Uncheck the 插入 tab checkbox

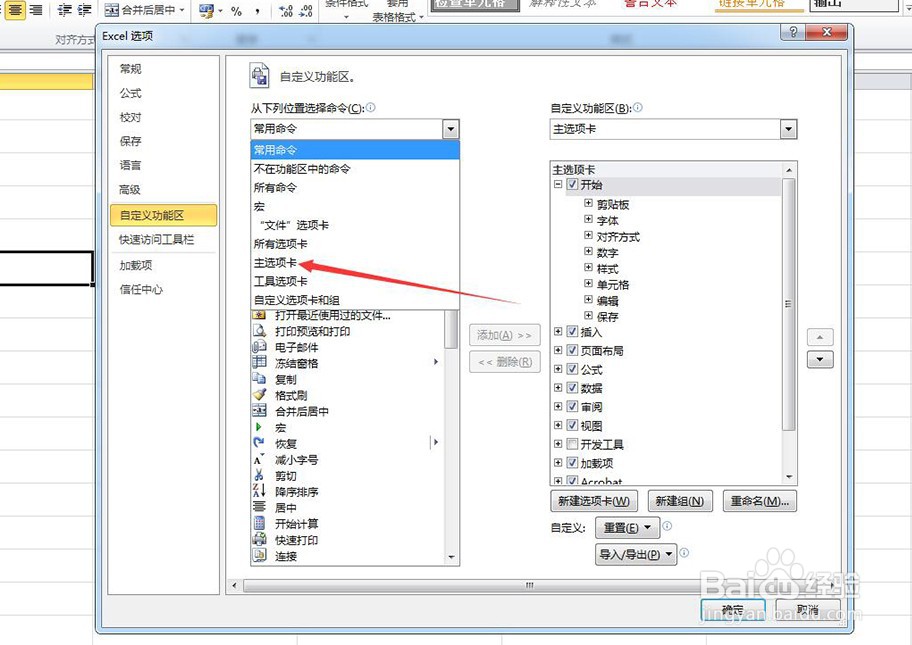572,332
